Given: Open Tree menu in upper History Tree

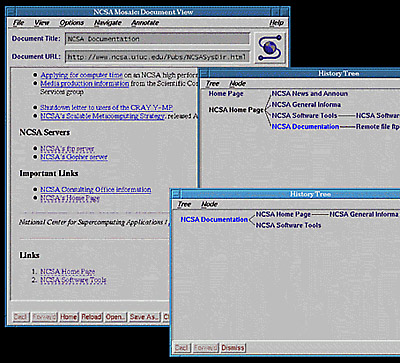Looking at the screenshot, I should (x=212, y=83).
